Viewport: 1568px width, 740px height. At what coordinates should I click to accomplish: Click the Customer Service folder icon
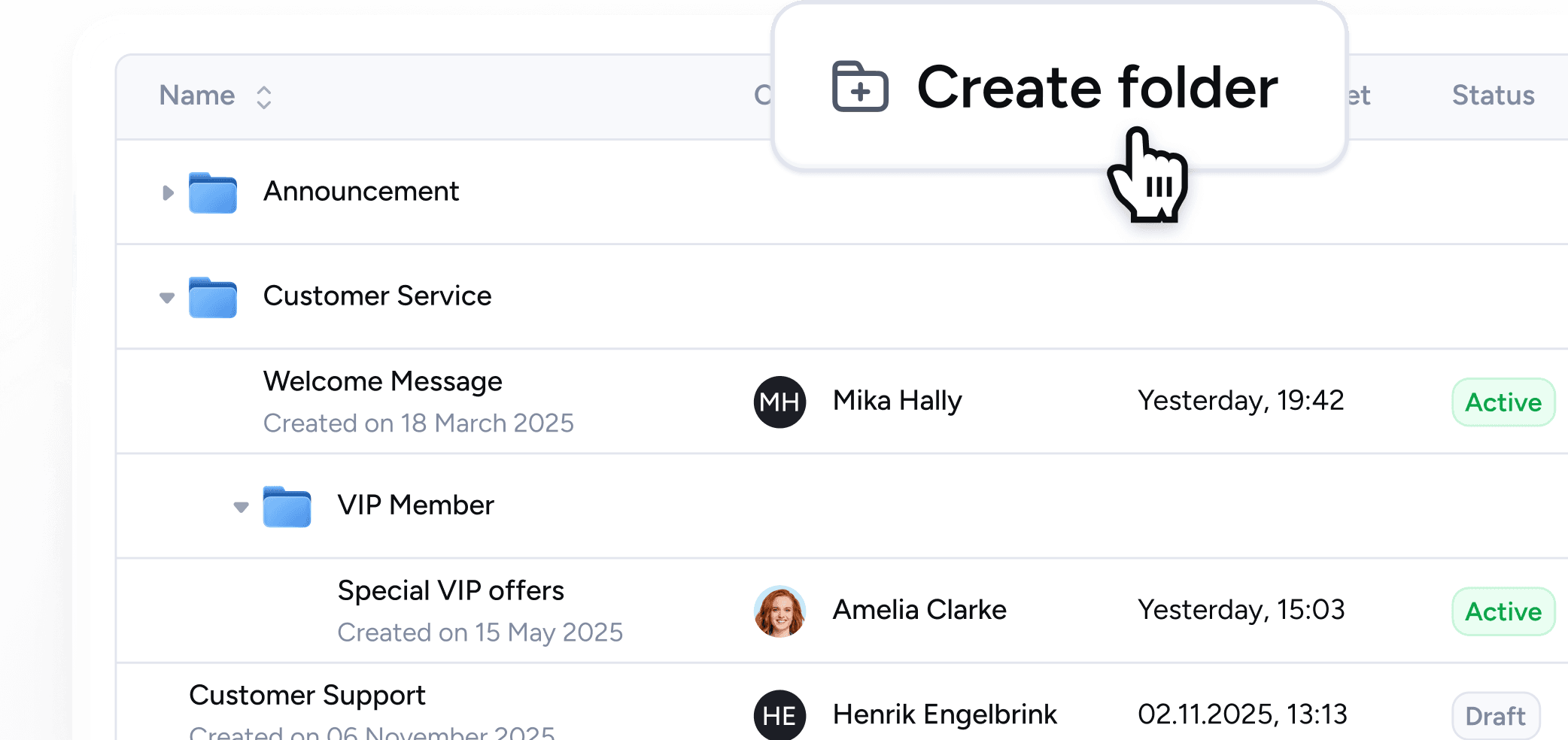pyautogui.click(x=213, y=298)
